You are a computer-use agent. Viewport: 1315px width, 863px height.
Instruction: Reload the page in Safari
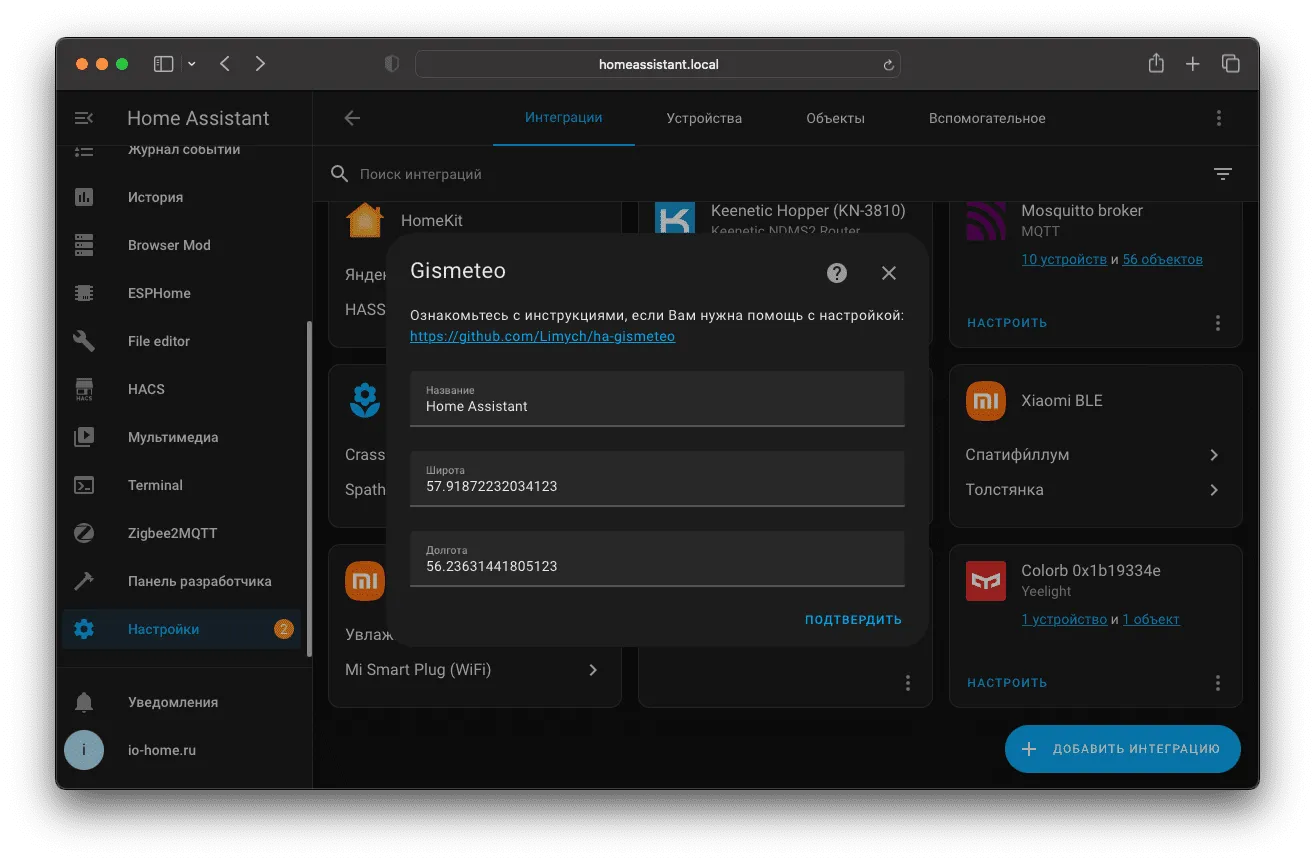click(888, 65)
